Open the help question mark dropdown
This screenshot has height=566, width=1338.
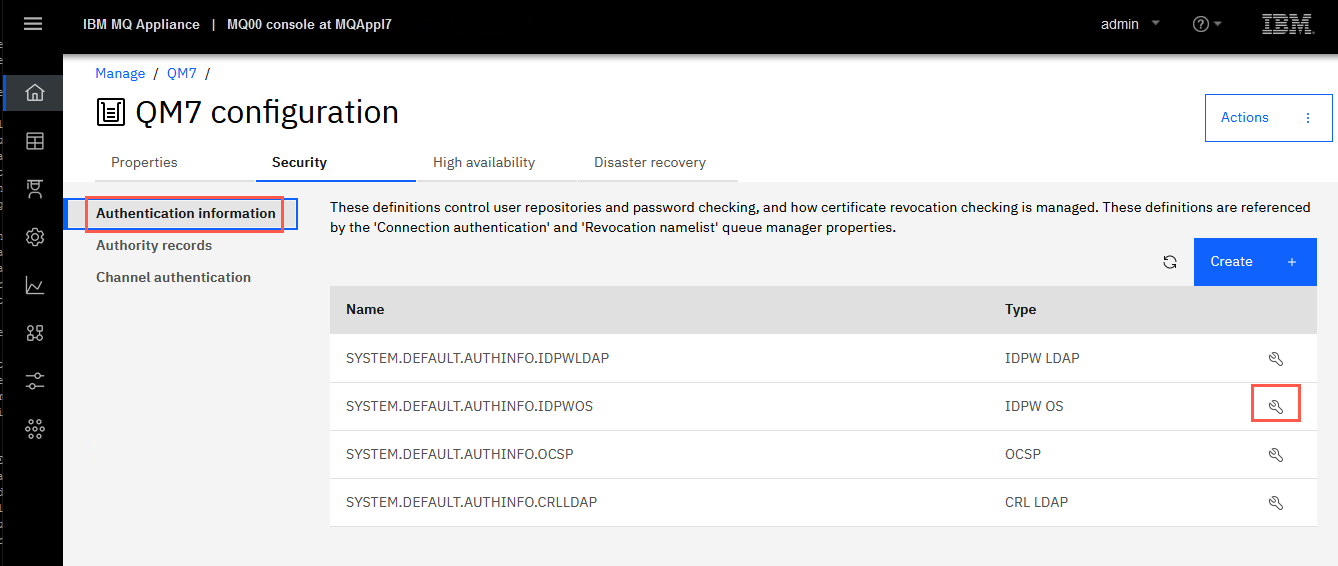(x=1207, y=24)
